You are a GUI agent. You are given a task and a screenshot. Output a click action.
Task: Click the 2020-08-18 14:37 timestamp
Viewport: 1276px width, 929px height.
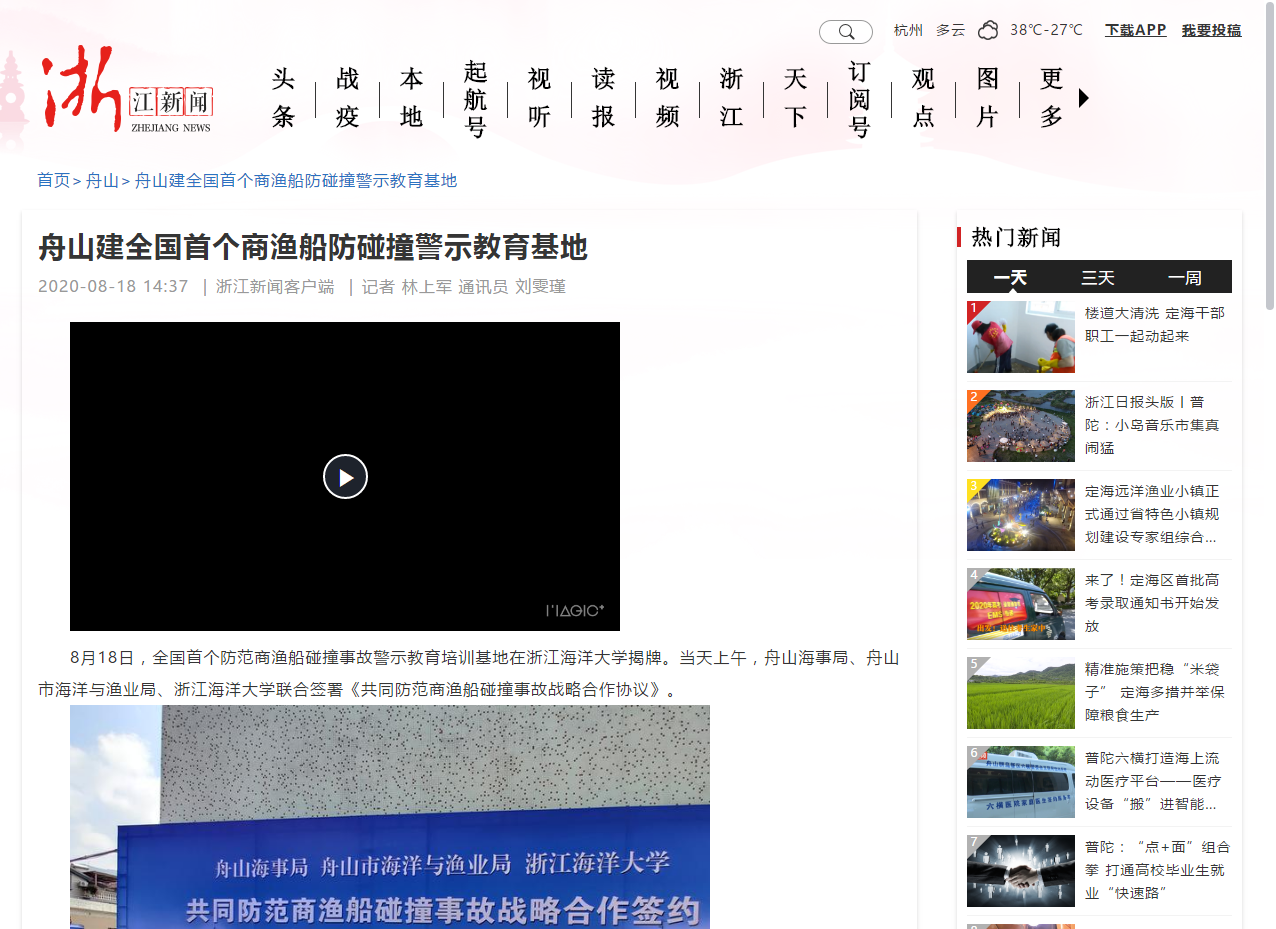[x=113, y=286]
